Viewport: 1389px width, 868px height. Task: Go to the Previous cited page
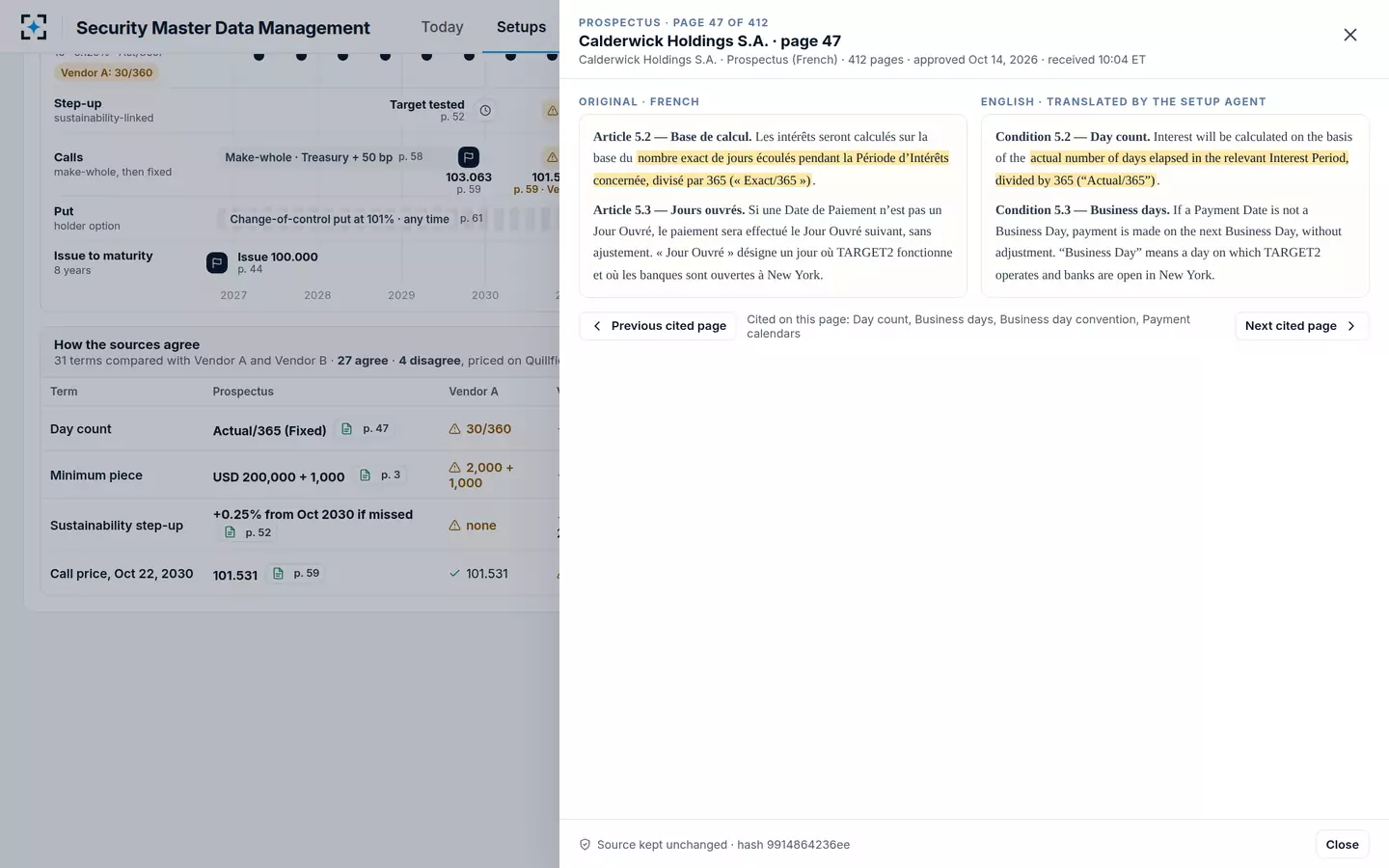(658, 326)
